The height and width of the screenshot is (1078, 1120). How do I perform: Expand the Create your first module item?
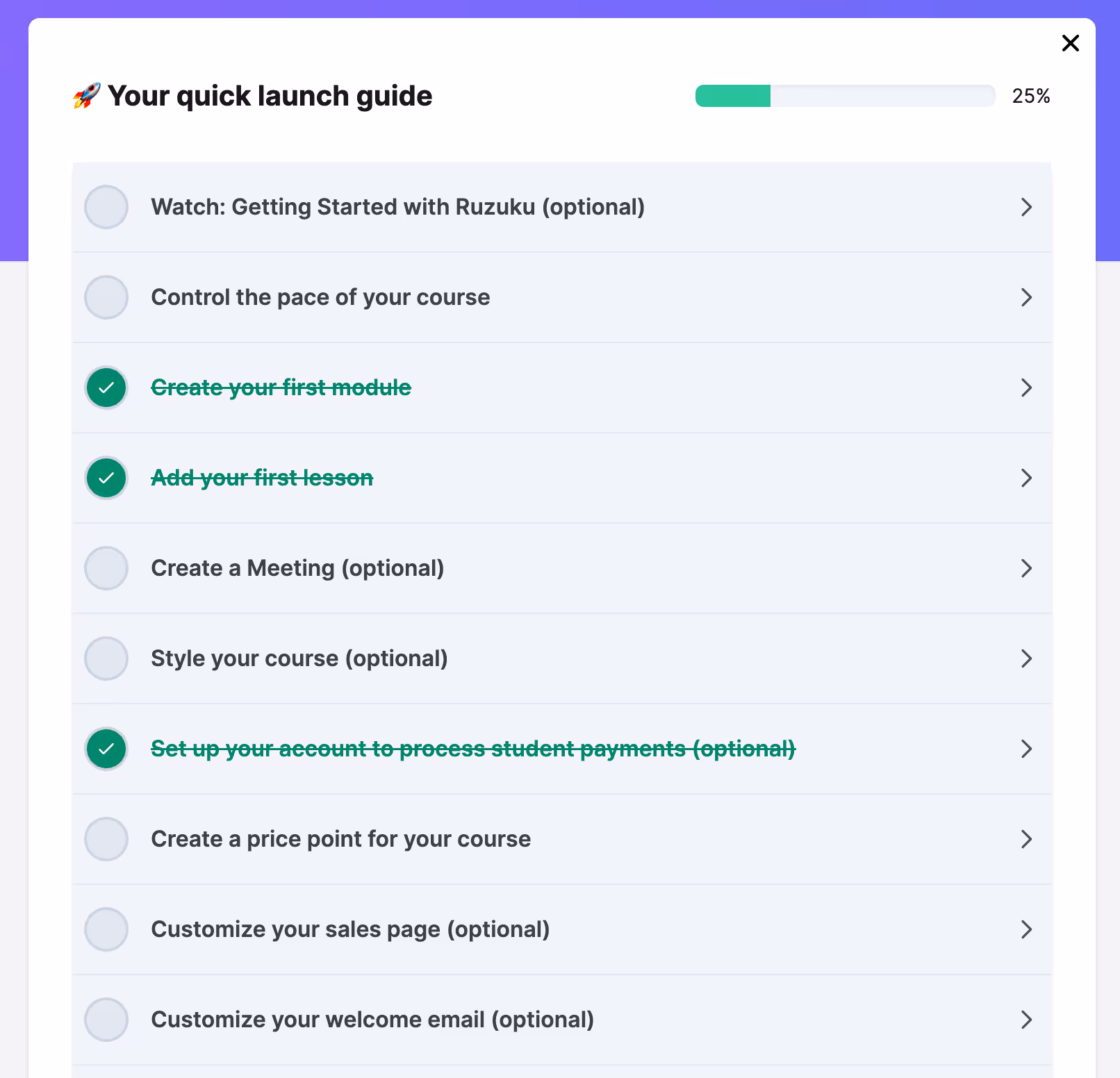[x=1026, y=388]
